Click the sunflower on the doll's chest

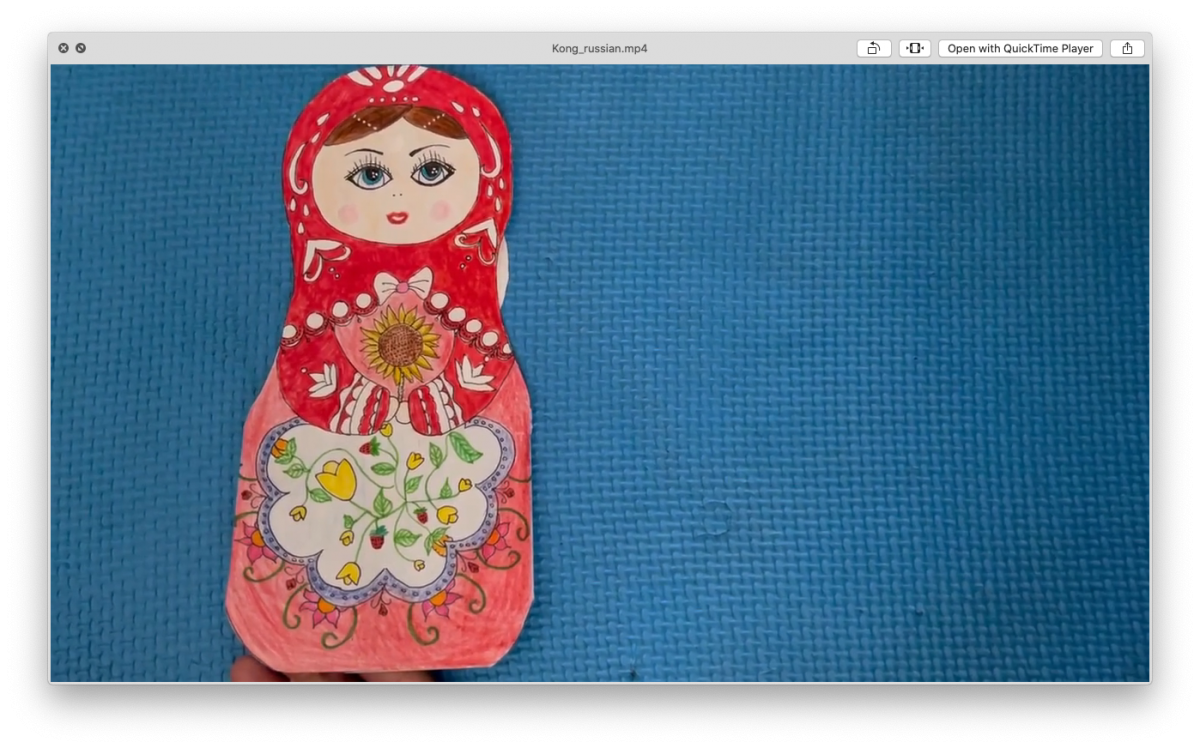400,344
